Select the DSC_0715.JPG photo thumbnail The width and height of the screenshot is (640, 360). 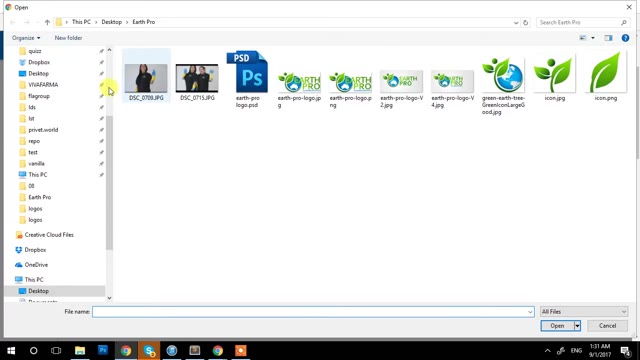pos(197,78)
